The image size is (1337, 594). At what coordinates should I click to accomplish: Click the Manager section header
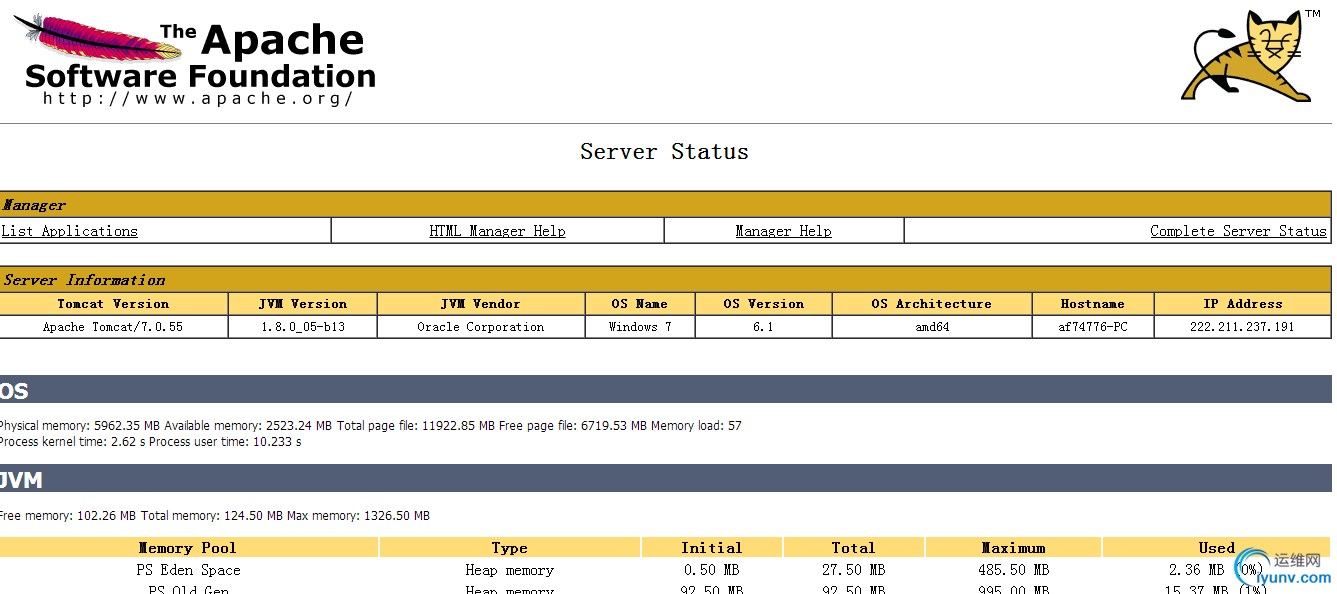tap(665, 205)
